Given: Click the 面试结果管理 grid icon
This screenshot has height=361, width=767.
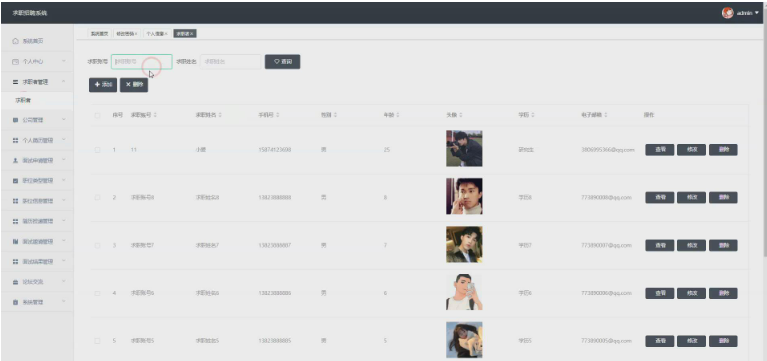Looking at the screenshot, I should tap(15, 262).
